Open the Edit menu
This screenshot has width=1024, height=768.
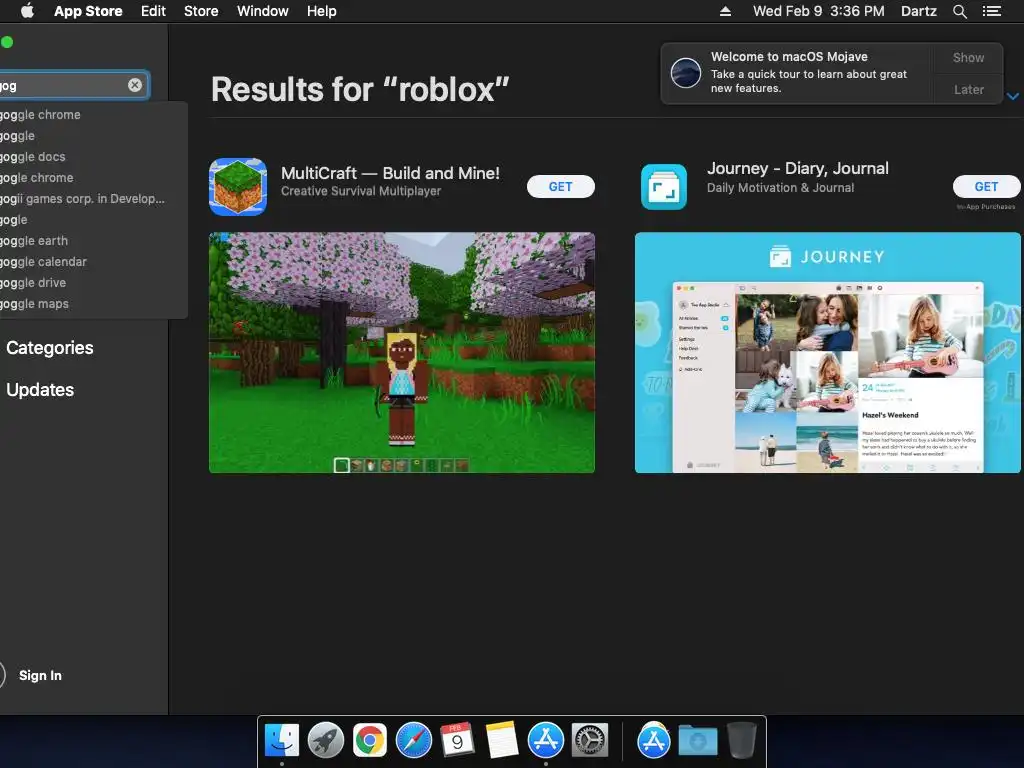[x=153, y=11]
